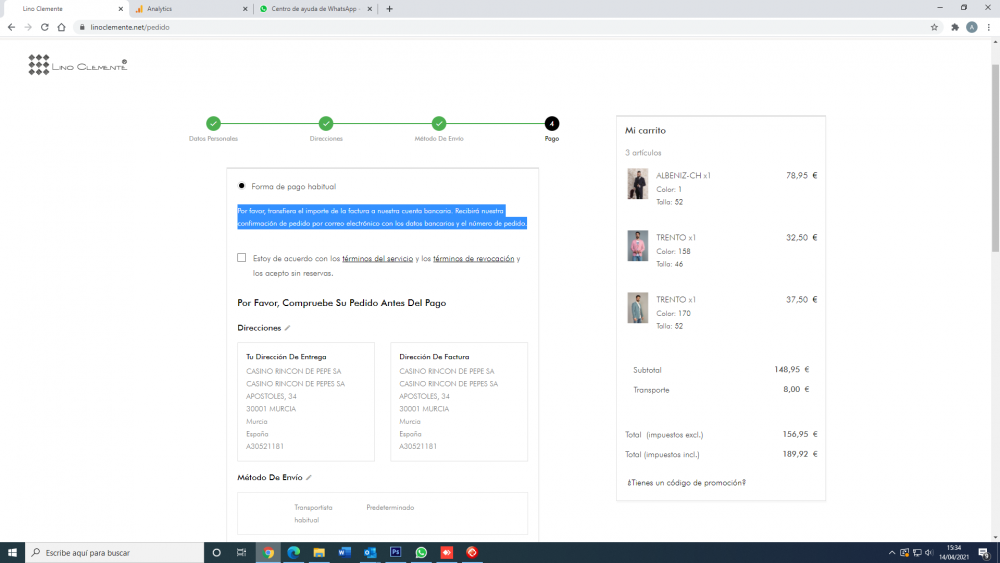Edit shipping method with the pencil icon

click(x=309, y=478)
